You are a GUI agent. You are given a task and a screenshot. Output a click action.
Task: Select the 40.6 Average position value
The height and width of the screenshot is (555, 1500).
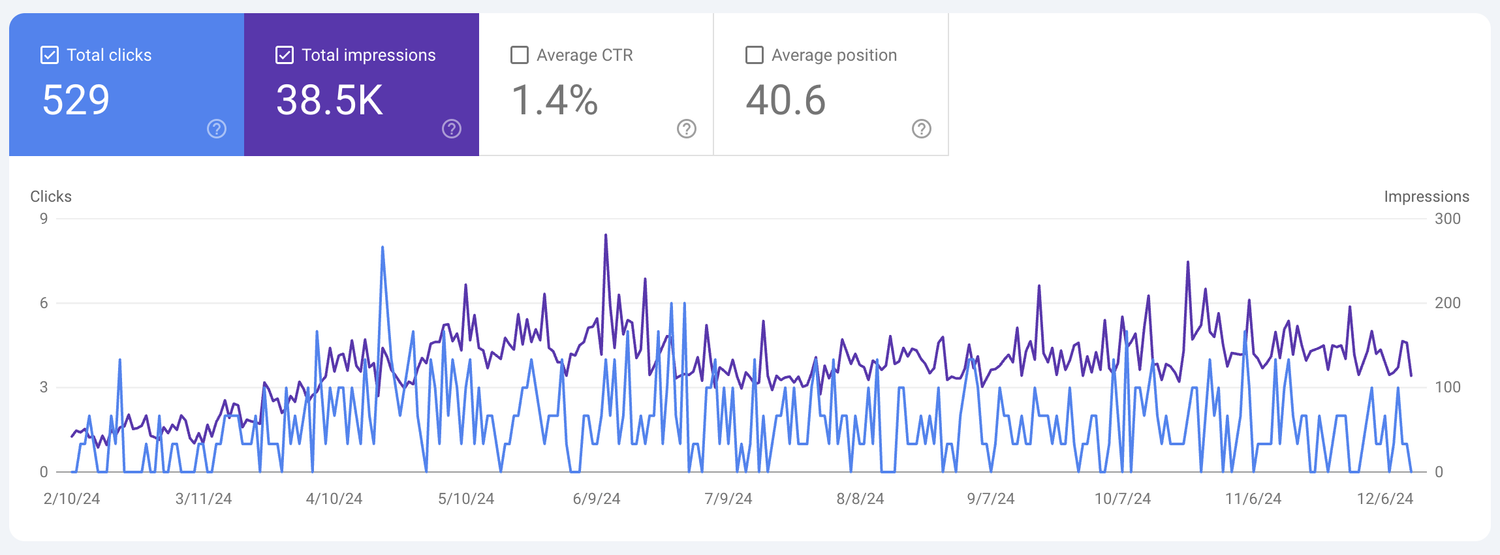(x=786, y=101)
